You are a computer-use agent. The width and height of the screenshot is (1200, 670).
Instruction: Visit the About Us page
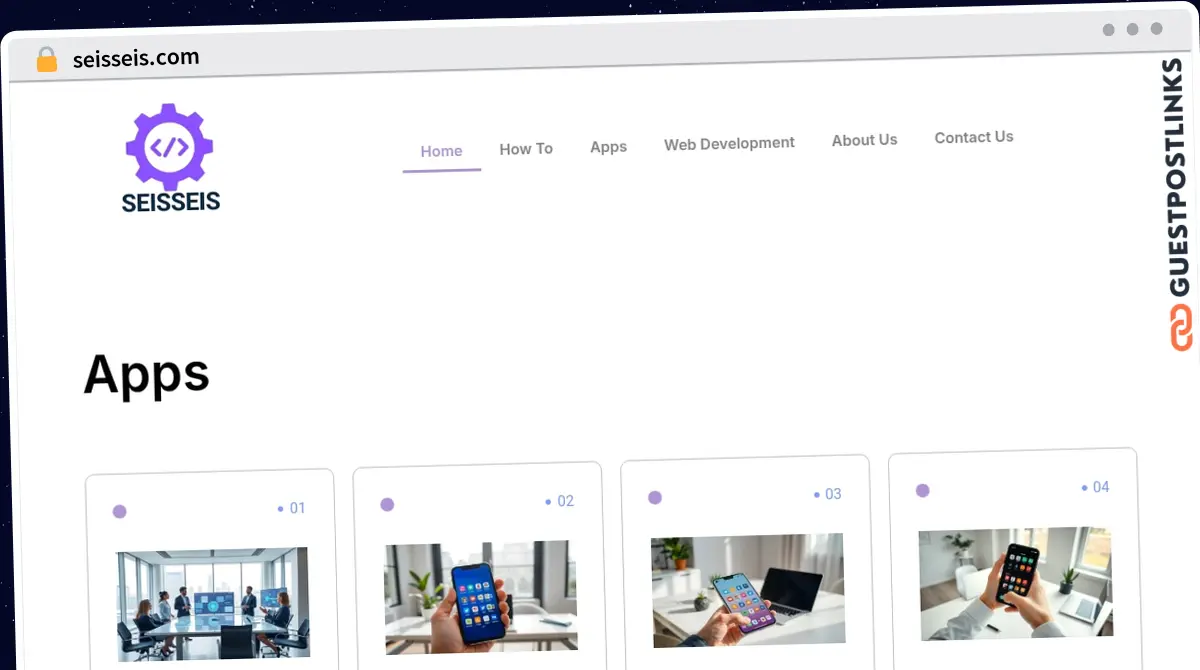pyautogui.click(x=864, y=140)
